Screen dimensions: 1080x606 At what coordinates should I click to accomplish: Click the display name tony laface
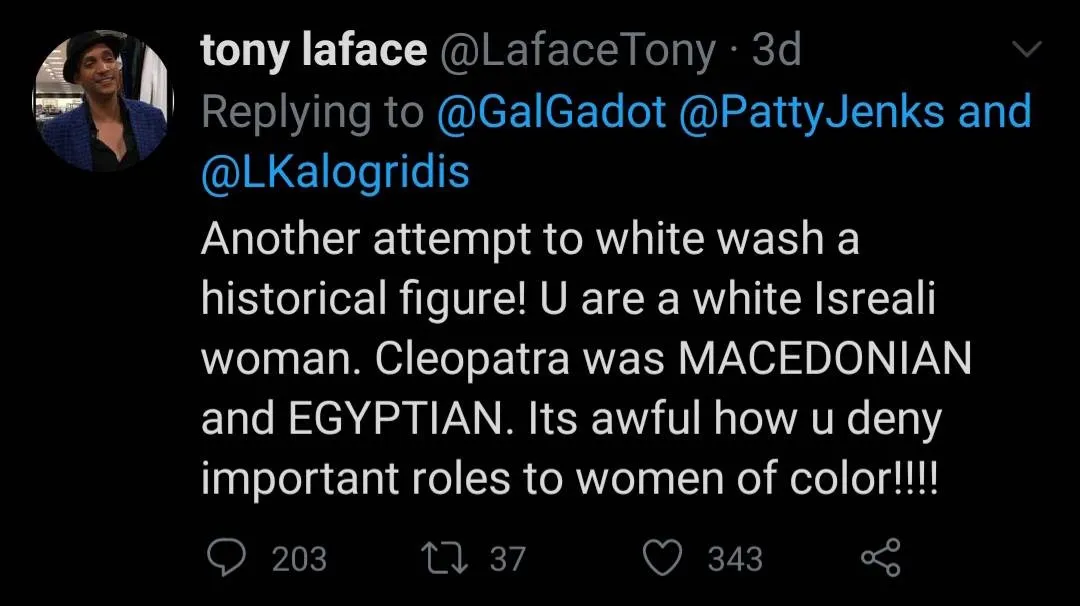coord(313,51)
